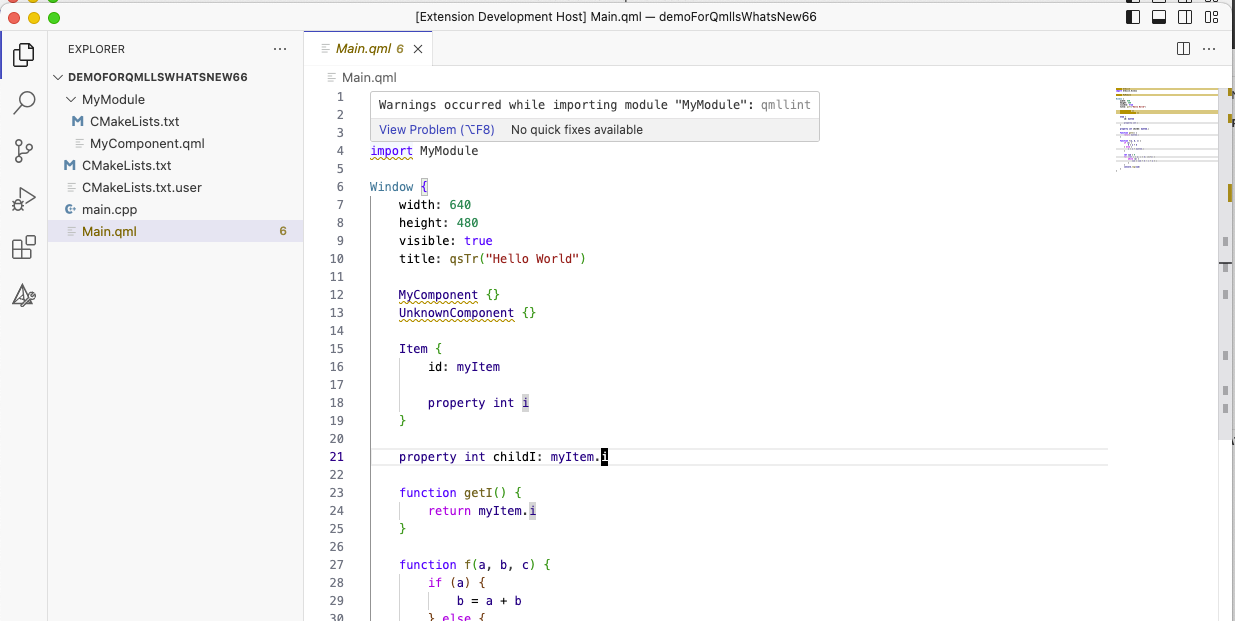The height and width of the screenshot is (621, 1235).
Task: Open Explorer Views and More Actions menu
Action: [x=280, y=49]
